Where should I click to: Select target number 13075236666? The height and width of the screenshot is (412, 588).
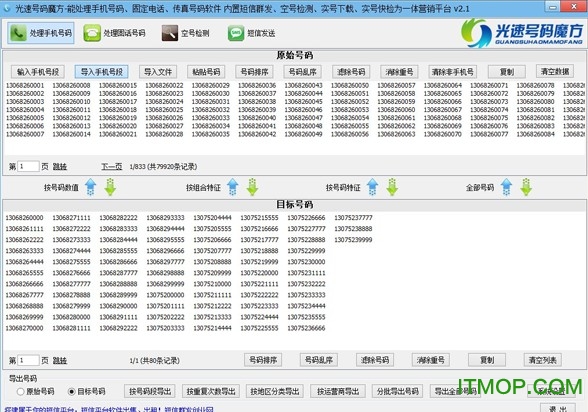click(306, 328)
